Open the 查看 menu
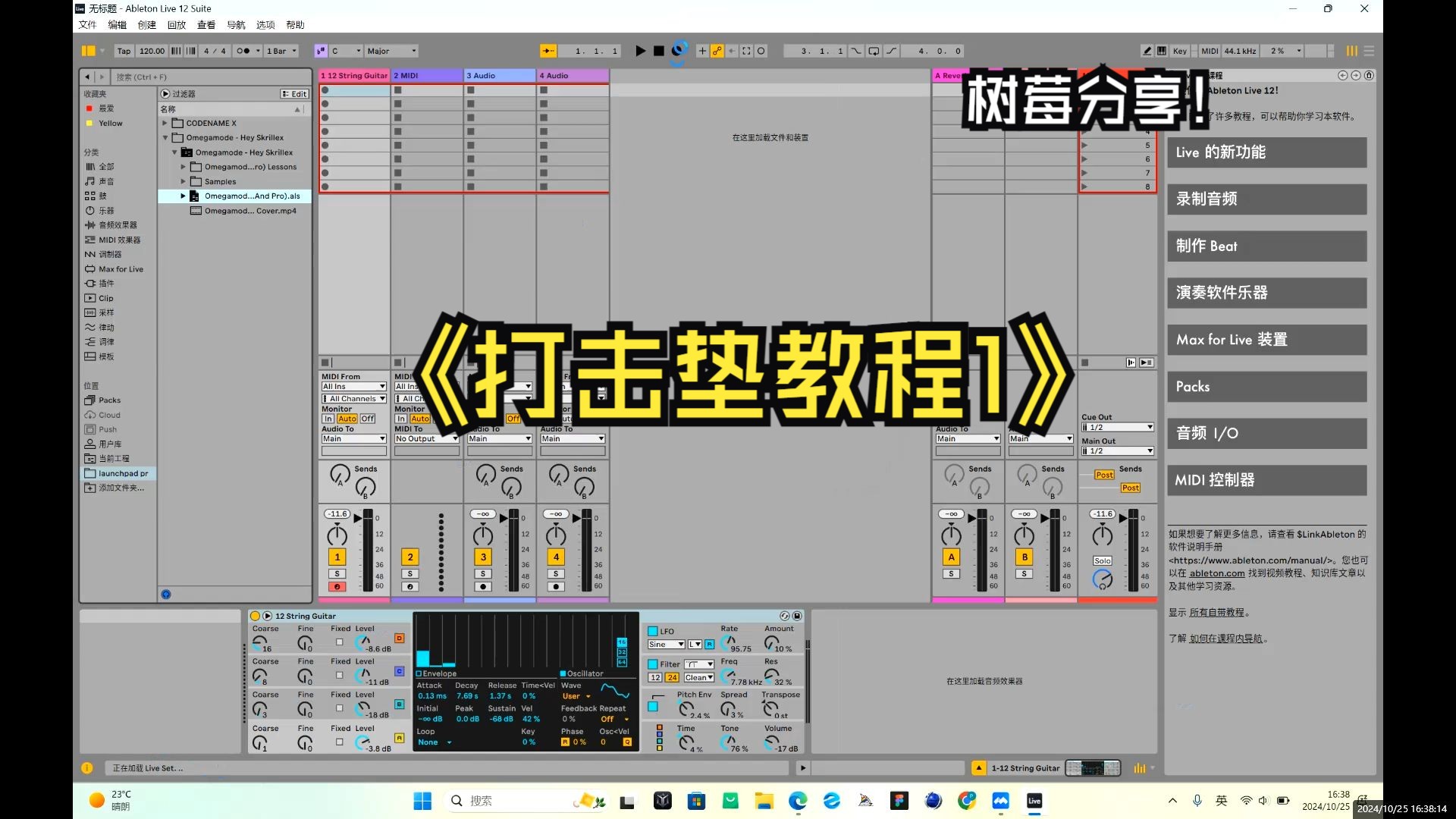 (206, 25)
